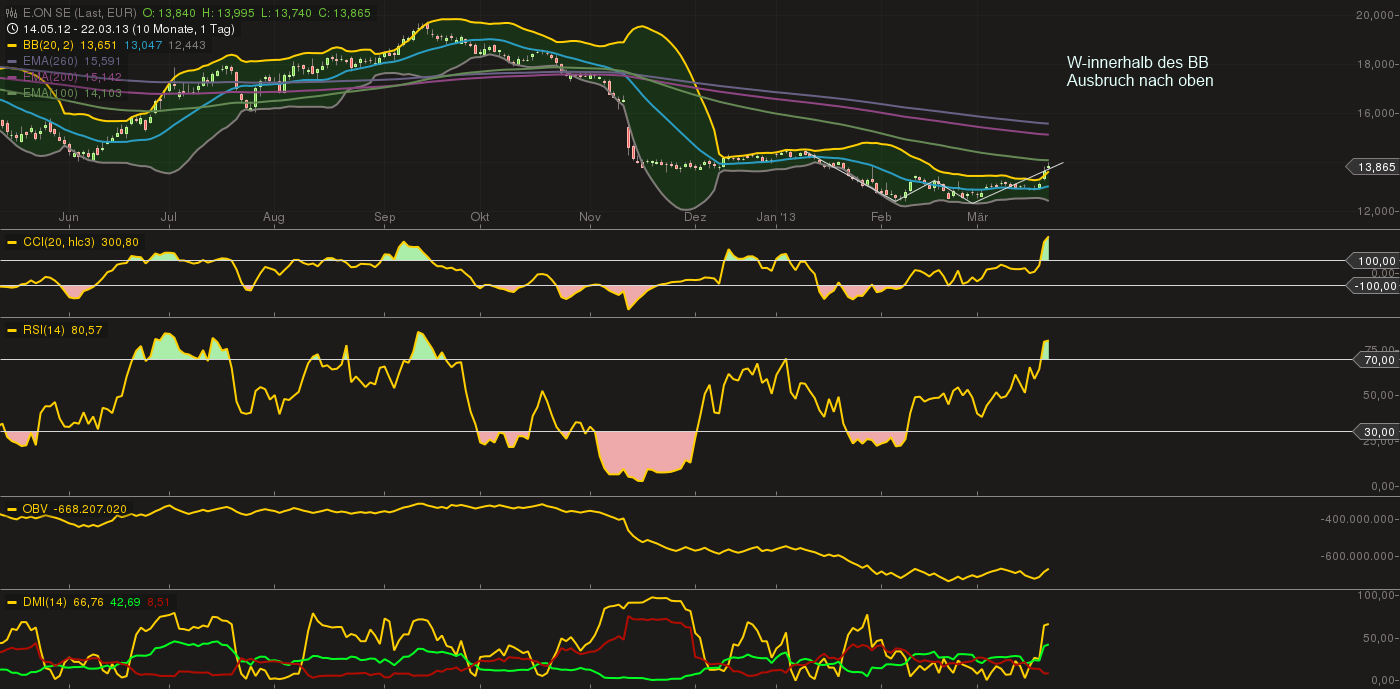Screen dimensions: 1400x689
Task: Click the red DMI value 8,51
Action: tap(158, 602)
